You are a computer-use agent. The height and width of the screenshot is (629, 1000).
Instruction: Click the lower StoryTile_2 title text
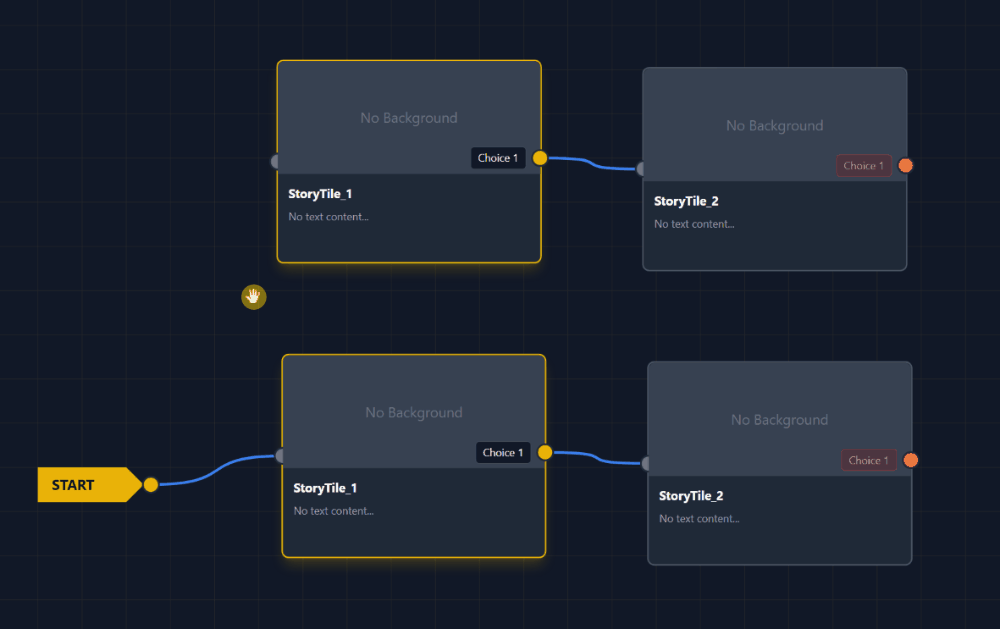(691, 496)
